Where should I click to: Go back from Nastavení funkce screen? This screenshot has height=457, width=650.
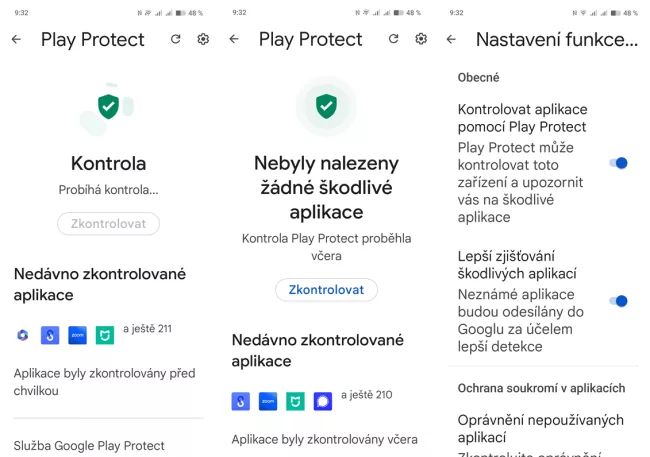pos(452,39)
